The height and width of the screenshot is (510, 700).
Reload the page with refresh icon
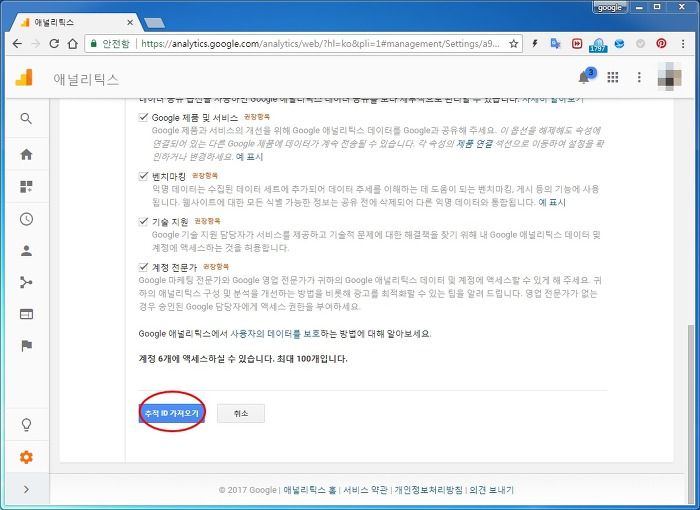click(54, 43)
